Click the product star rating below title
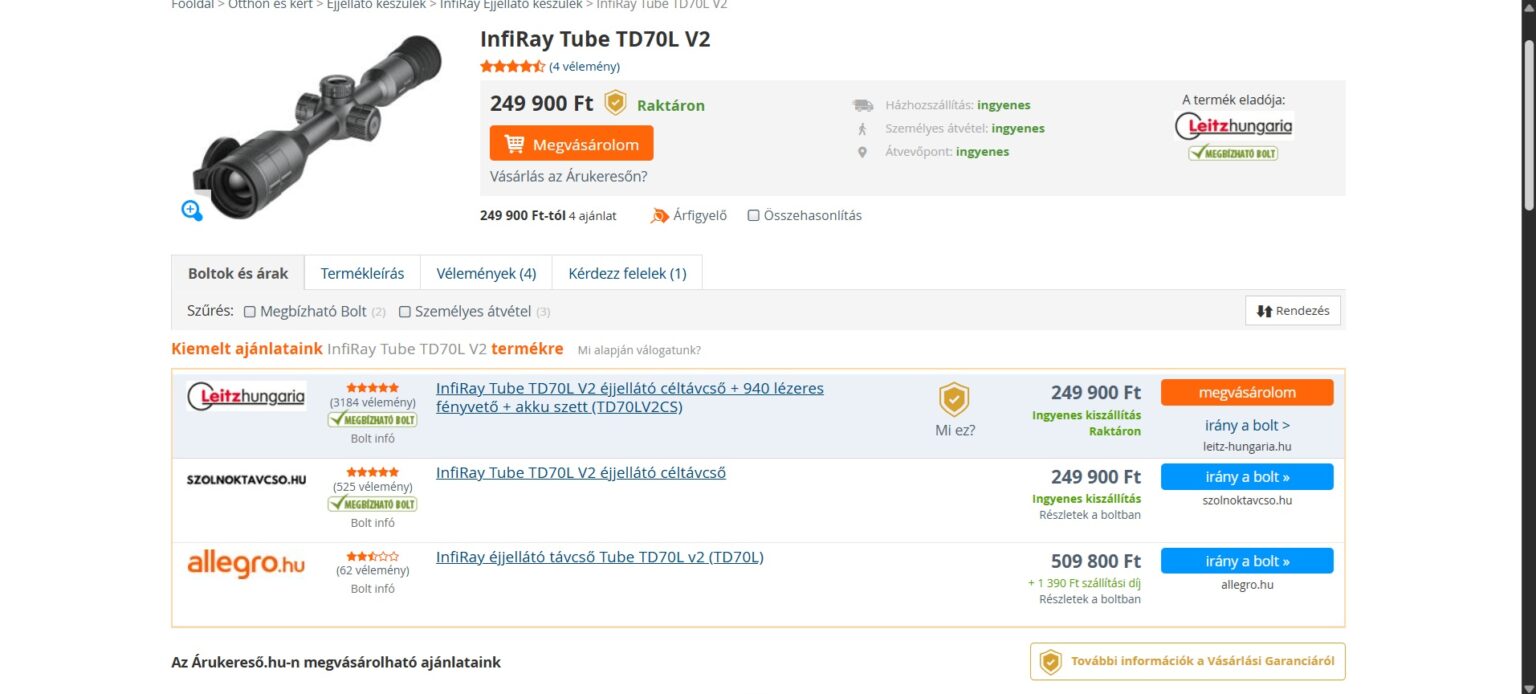Viewport: 1536px width, 694px height. 512,67
